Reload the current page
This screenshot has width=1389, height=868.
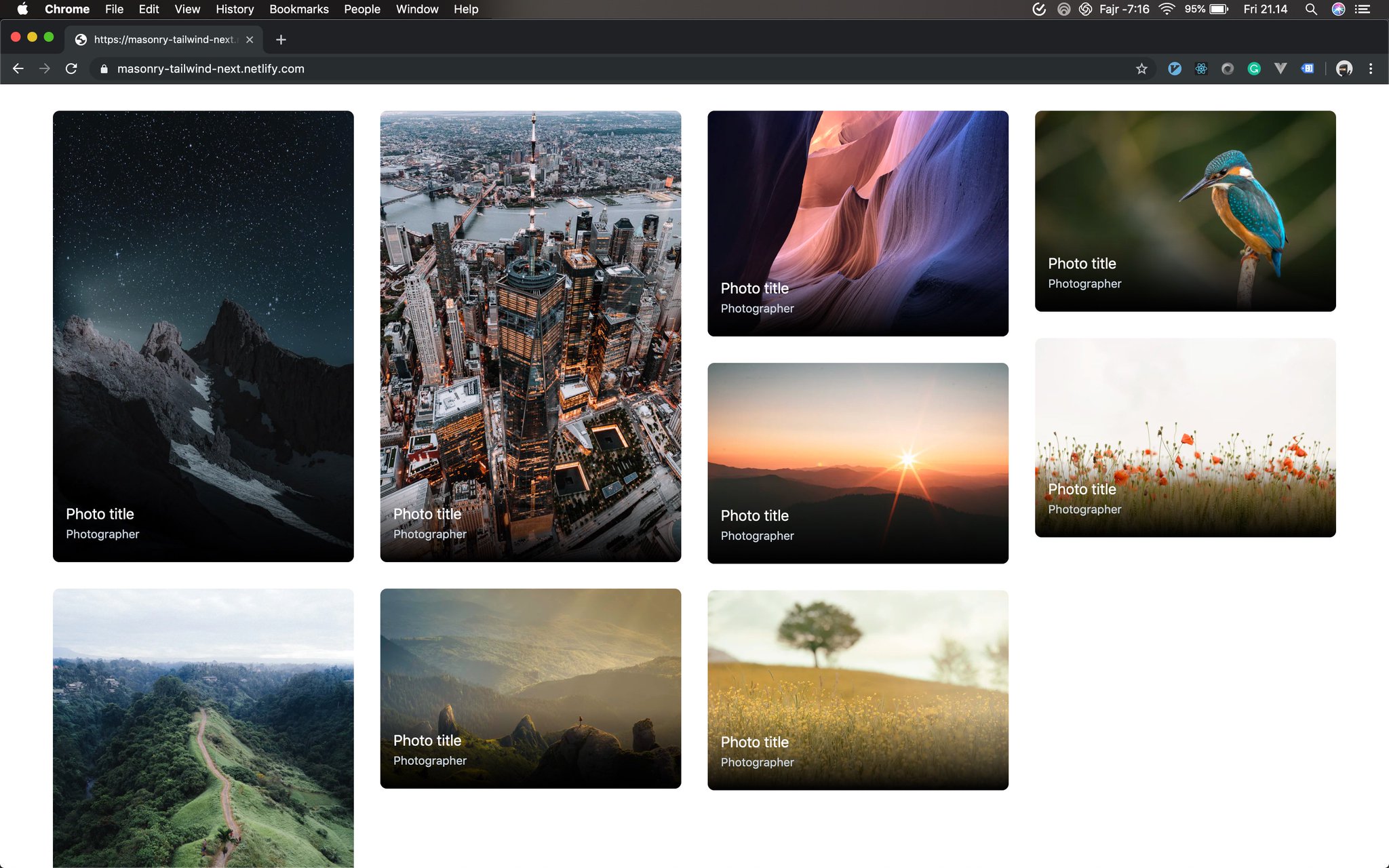(71, 68)
